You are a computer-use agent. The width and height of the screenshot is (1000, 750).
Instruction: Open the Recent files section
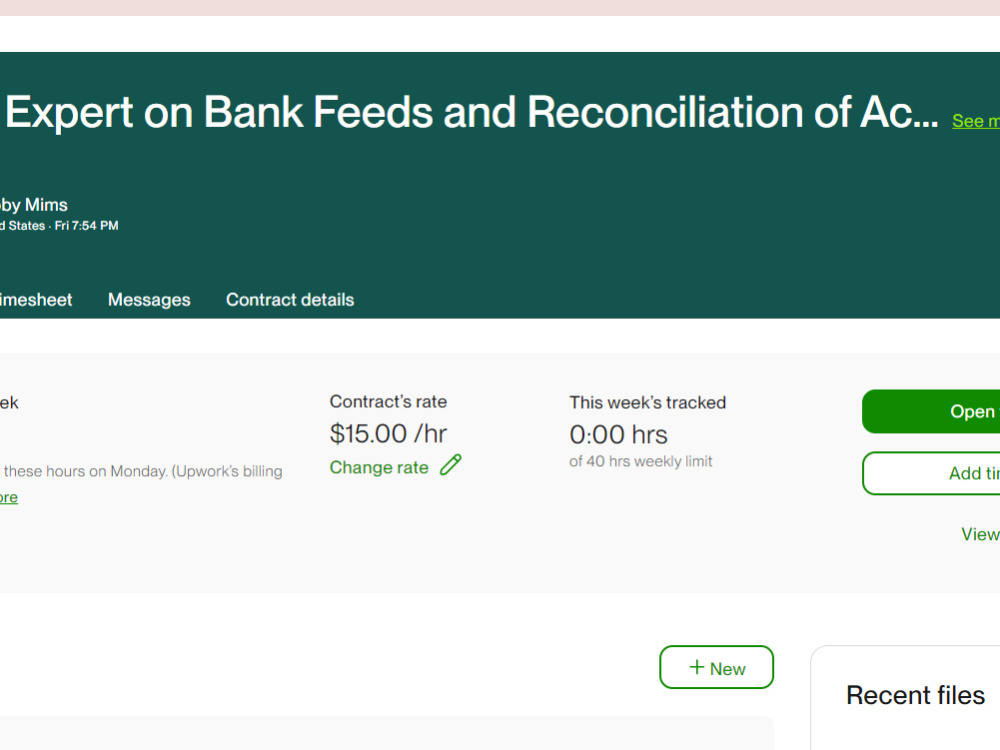pos(915,694)
